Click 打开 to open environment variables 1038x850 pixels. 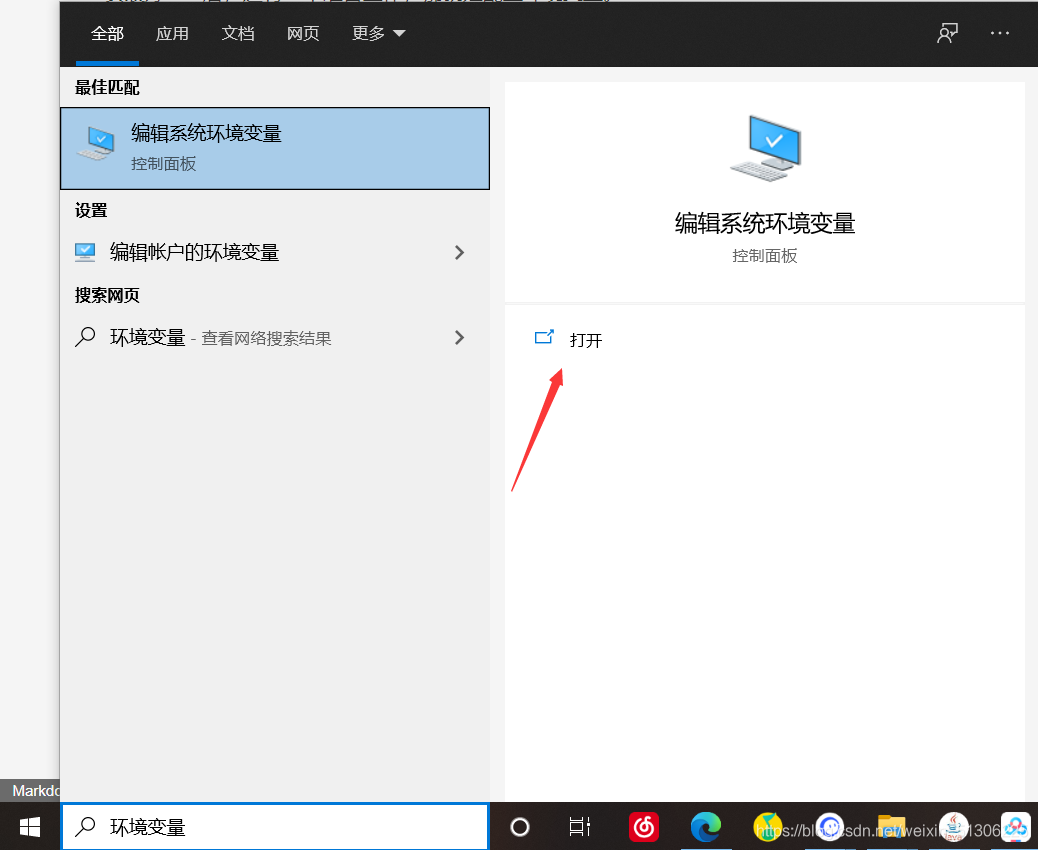[585, 340]
